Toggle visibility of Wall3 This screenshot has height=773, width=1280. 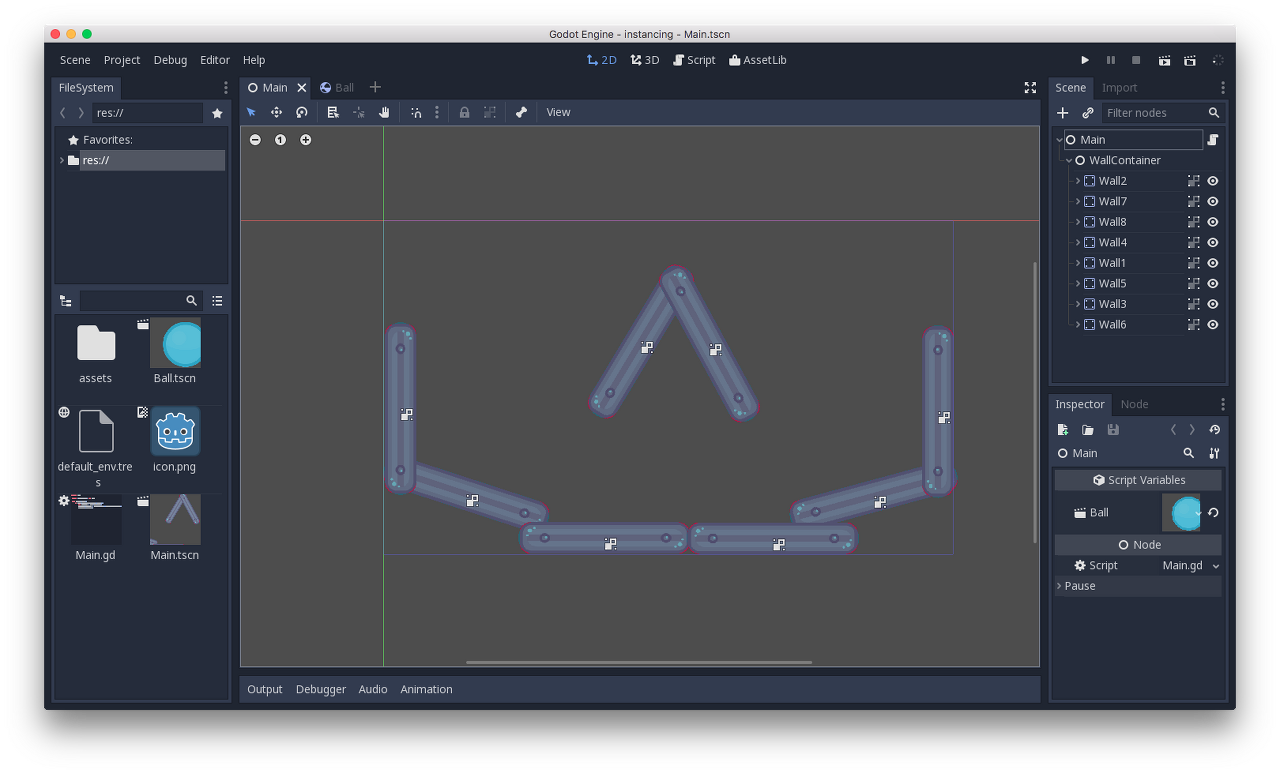[x=1213, y=304]
